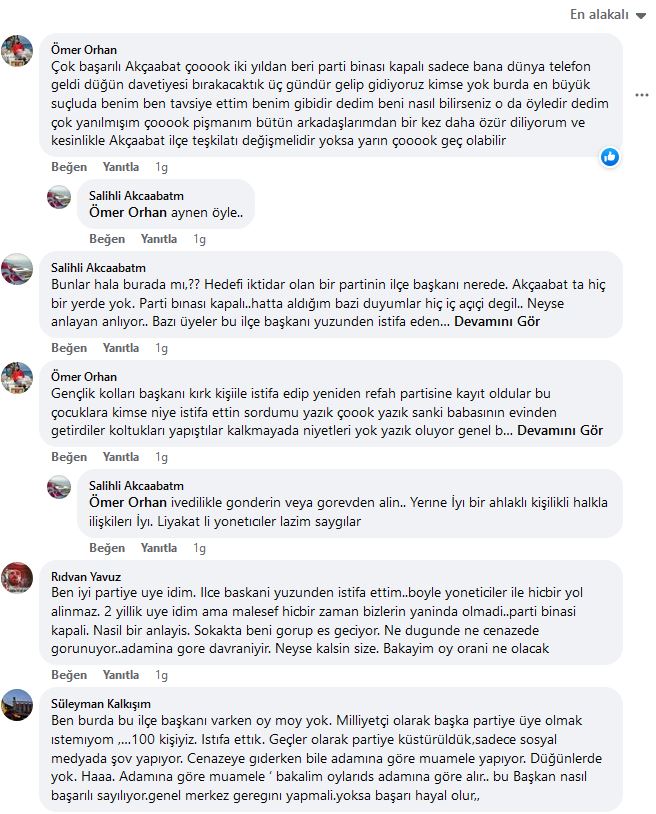Click the blue like reaction icon
This screenshot has height=814, width=656.
(x=610, y=157)
